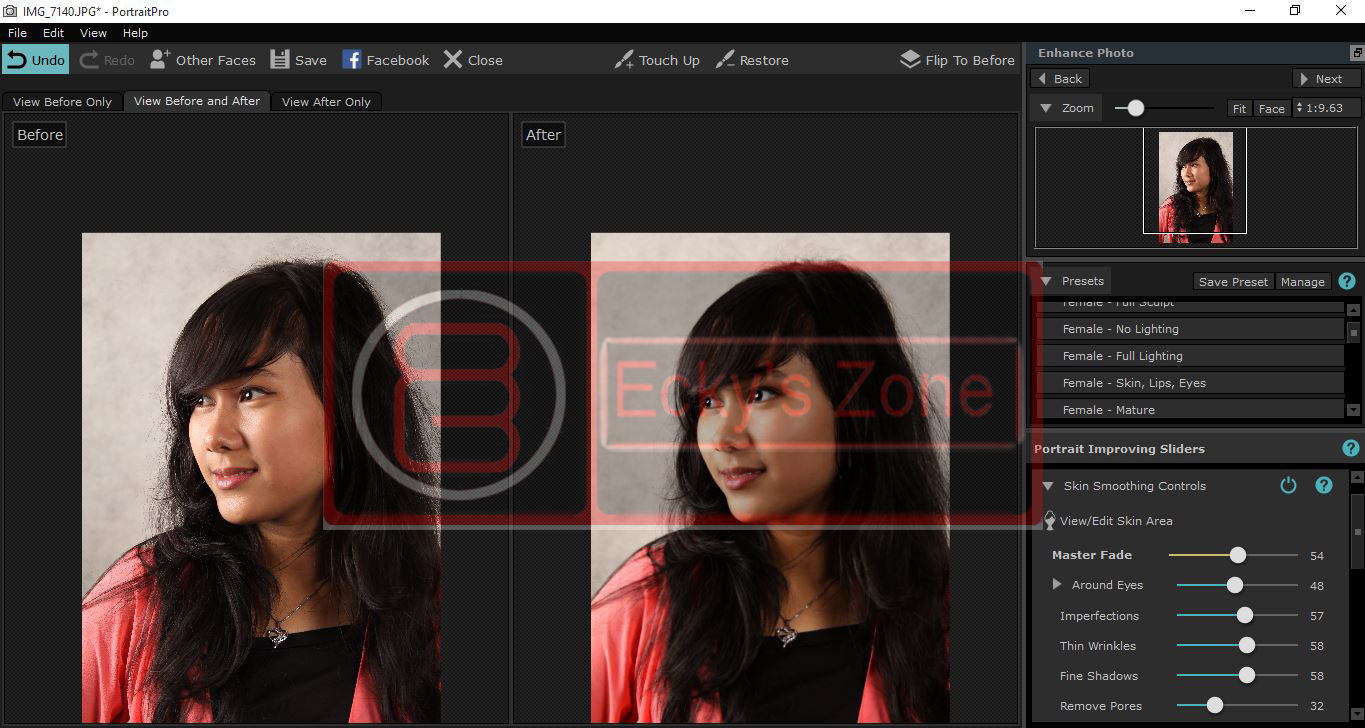Click the Fit zoom button

1239,108
